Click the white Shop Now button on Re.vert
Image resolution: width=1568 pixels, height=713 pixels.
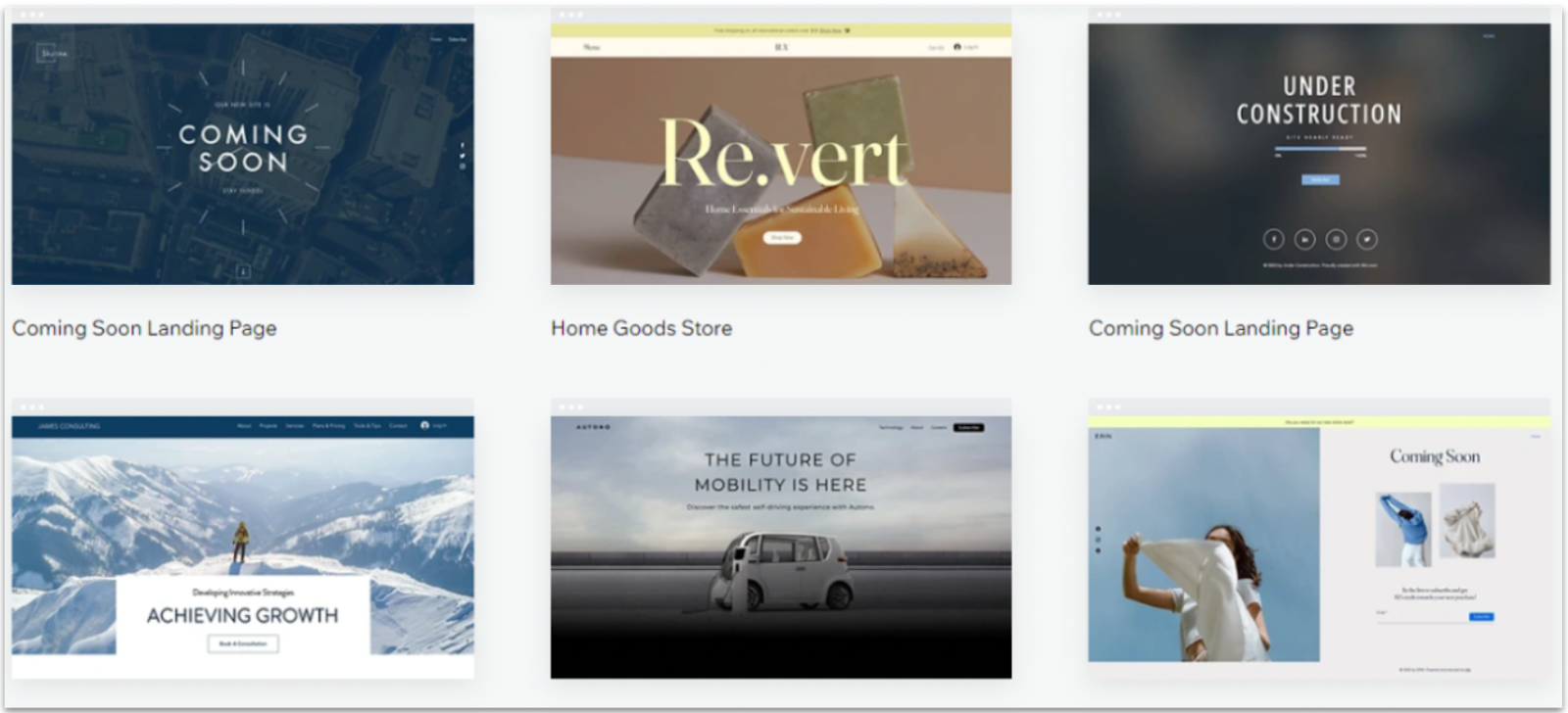(x=781, y=238)
